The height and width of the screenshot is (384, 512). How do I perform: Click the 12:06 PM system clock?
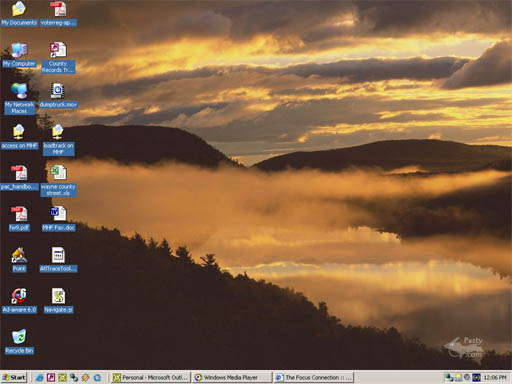tap(495, 377)
